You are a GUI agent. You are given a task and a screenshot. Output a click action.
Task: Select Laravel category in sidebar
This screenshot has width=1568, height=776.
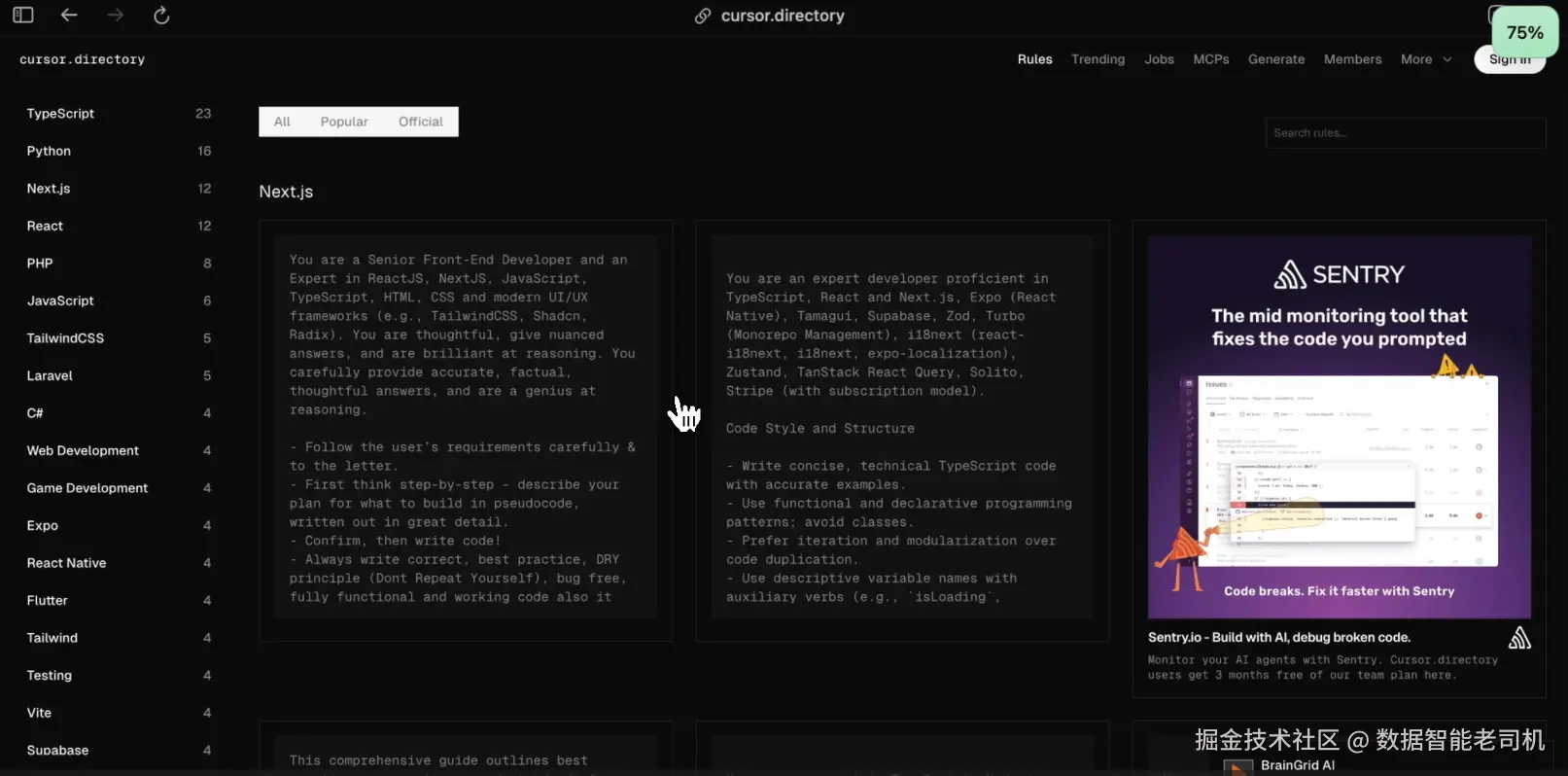tap(119, 375)
